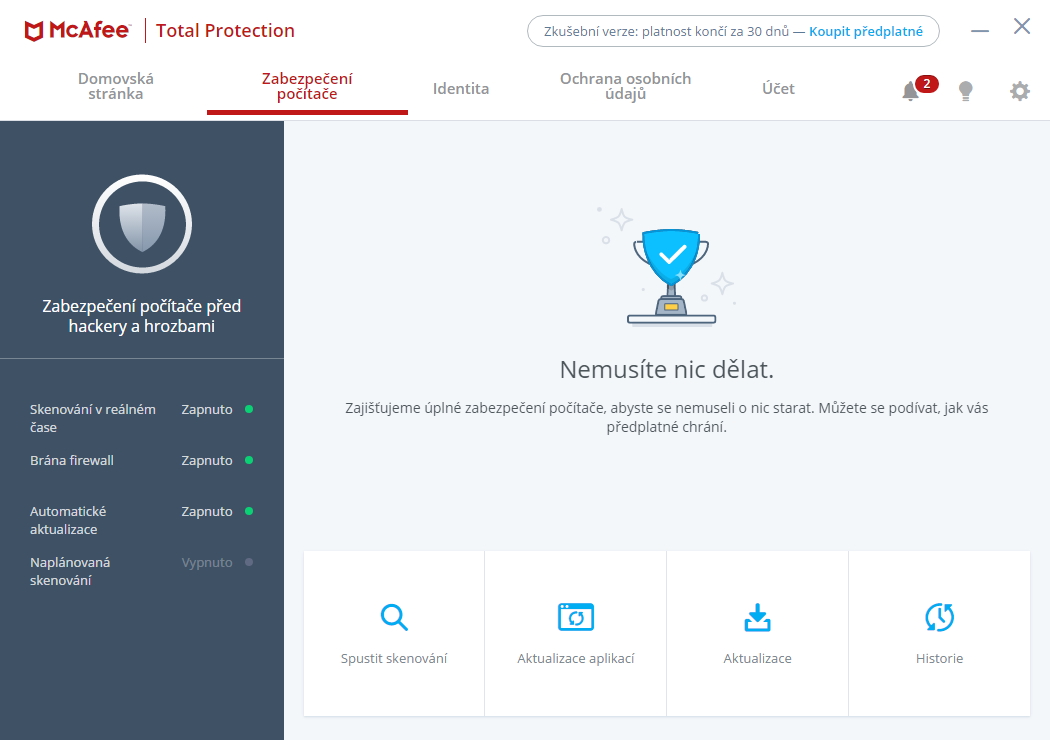Switch to the Domovská stránka tab

point(116,86)
